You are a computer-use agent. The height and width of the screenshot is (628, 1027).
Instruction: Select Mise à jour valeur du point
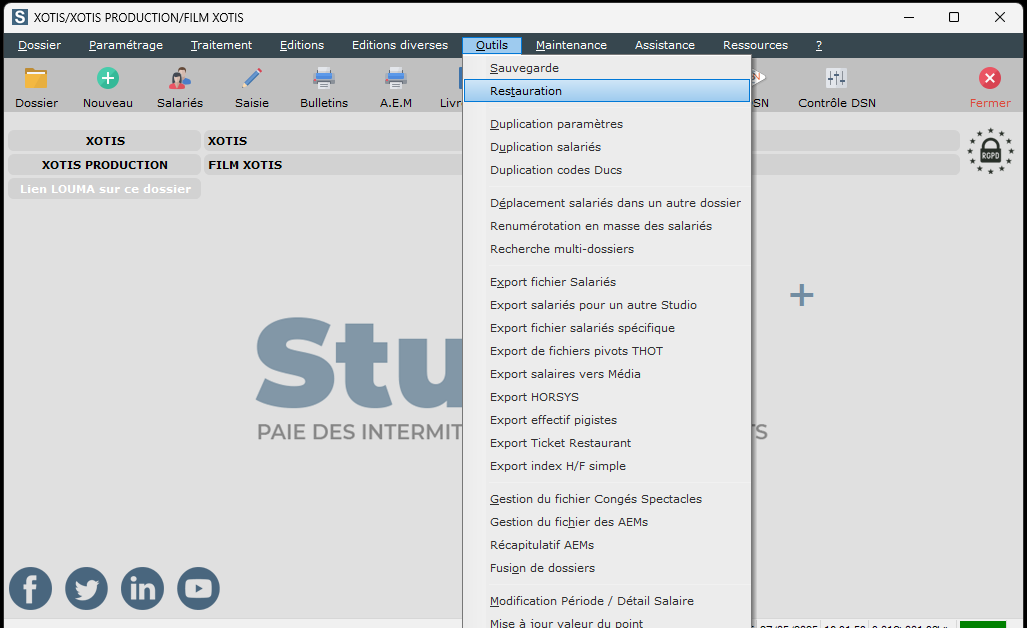pos(607,623)
